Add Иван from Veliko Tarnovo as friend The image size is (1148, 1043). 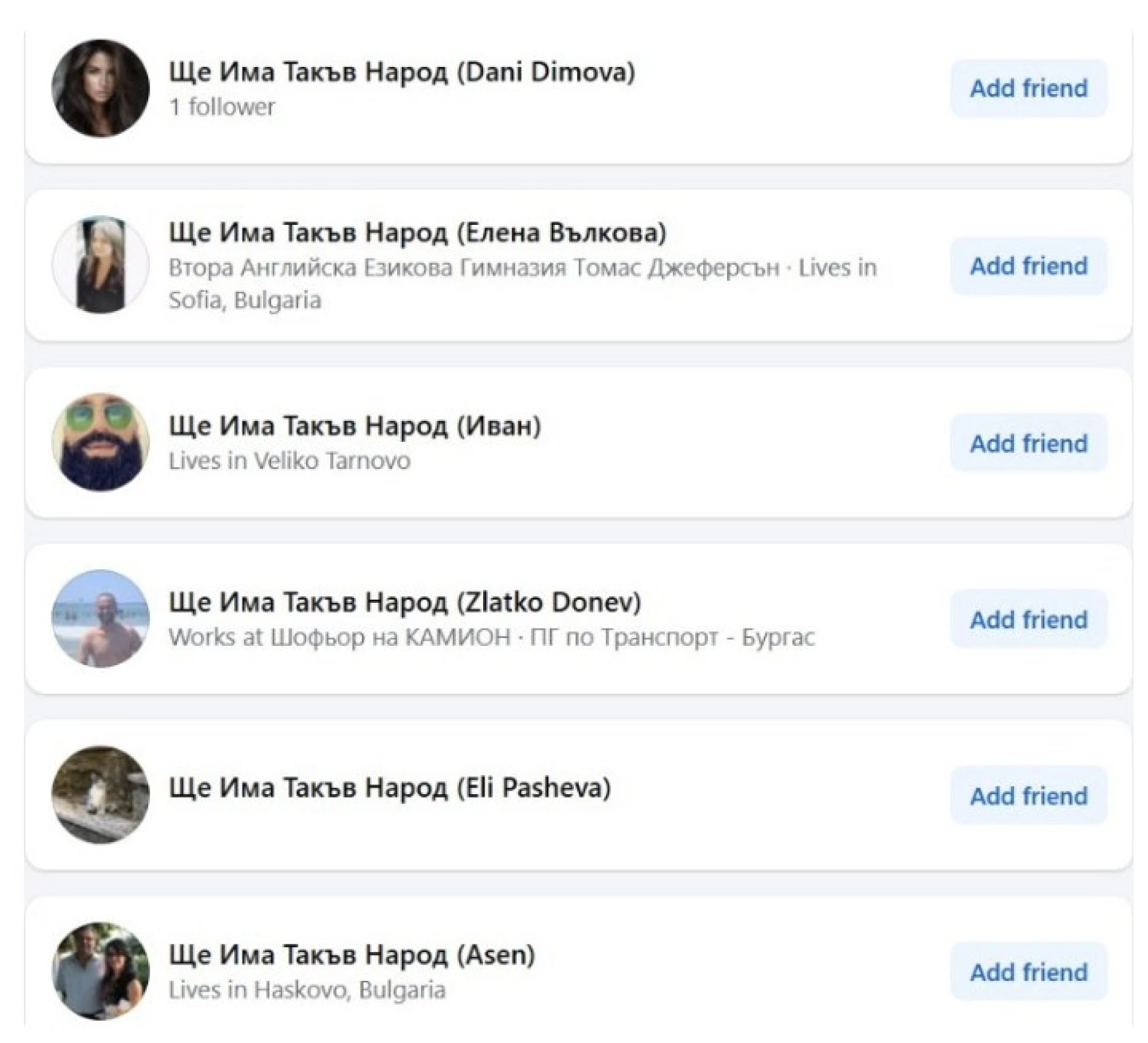(1028, 443)
